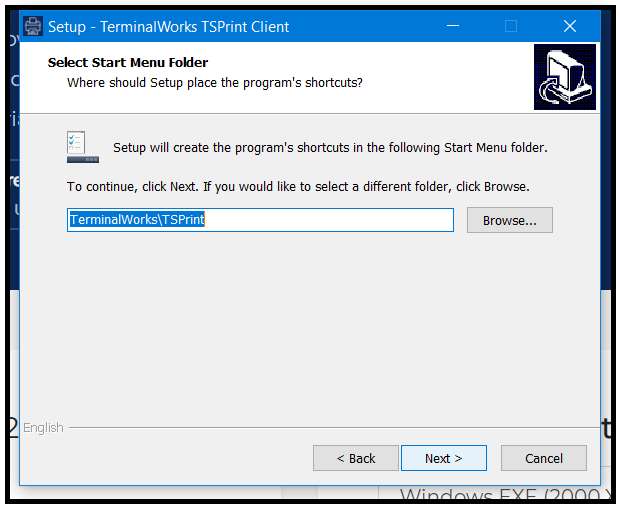Click the printer icon in title bar
Screen dimensions: 620x509
[33, 26]
